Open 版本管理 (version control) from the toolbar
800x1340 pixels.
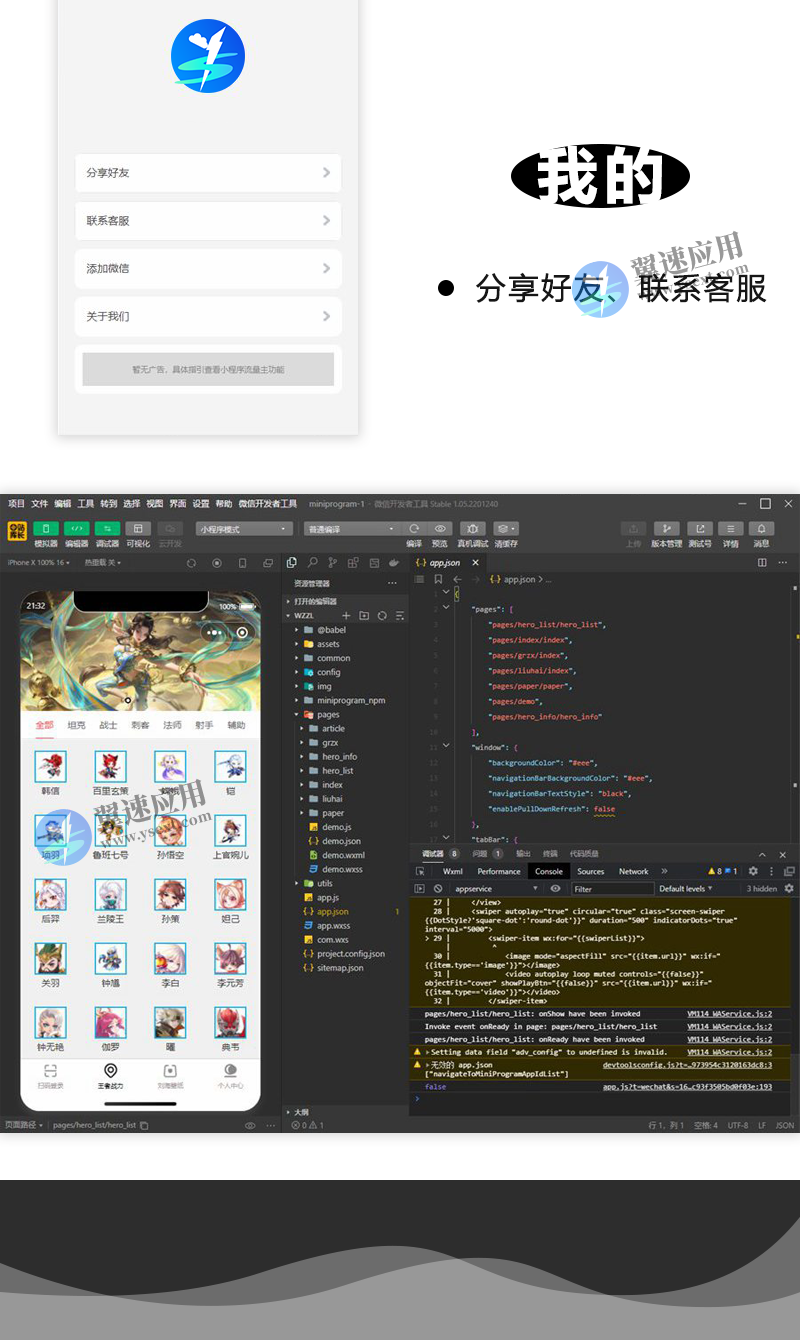point(667,527)
